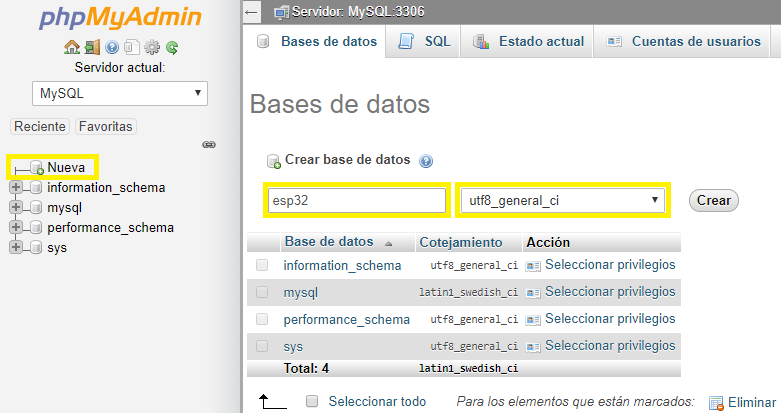Viewport: 781px width, 413px height.
Task: Select sys in the sidebar tree
Action: pos(57,248)
